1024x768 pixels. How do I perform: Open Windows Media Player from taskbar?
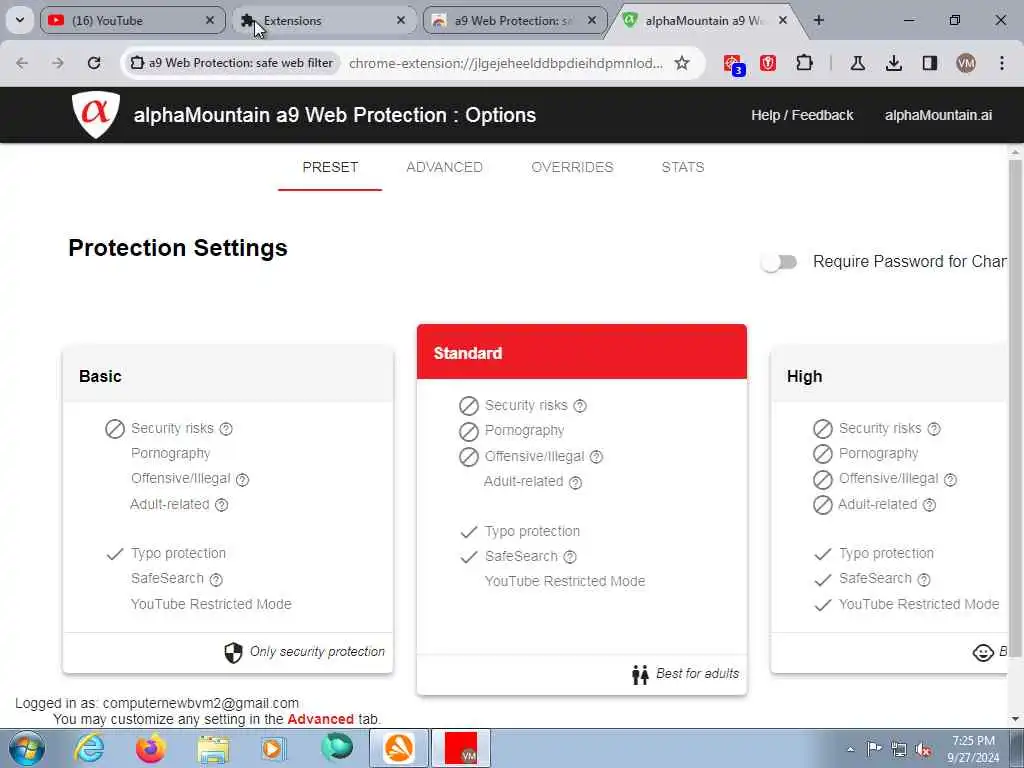(x=274, y=749)
